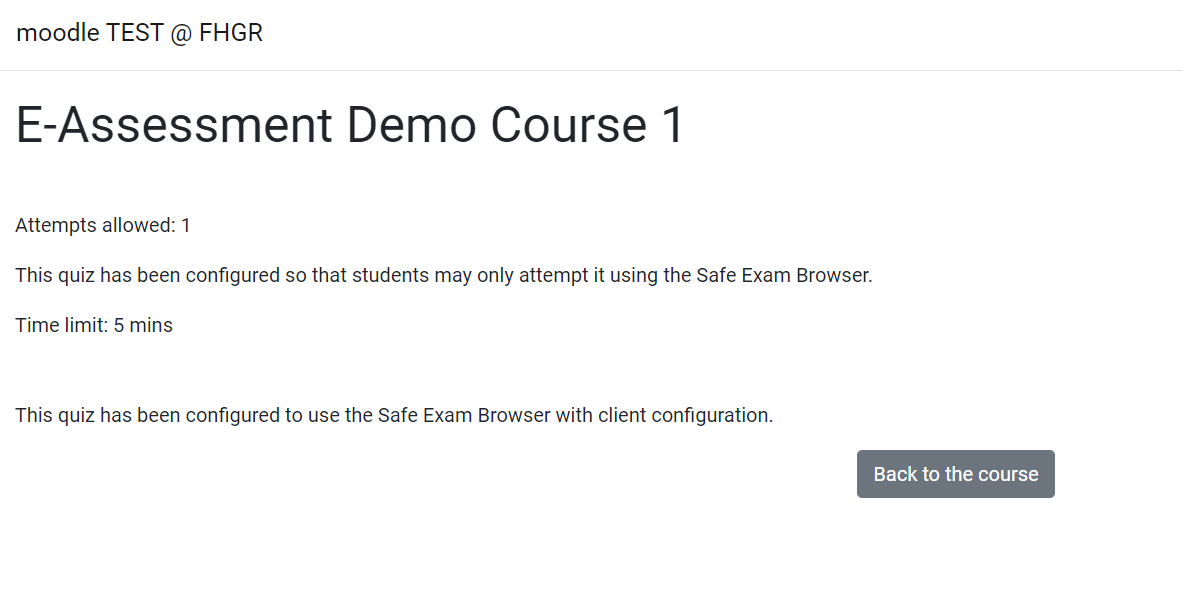Viewport: 1182px width, 600px height.
Task: Click the word Demo in the page heading
Action: point(412,124)
